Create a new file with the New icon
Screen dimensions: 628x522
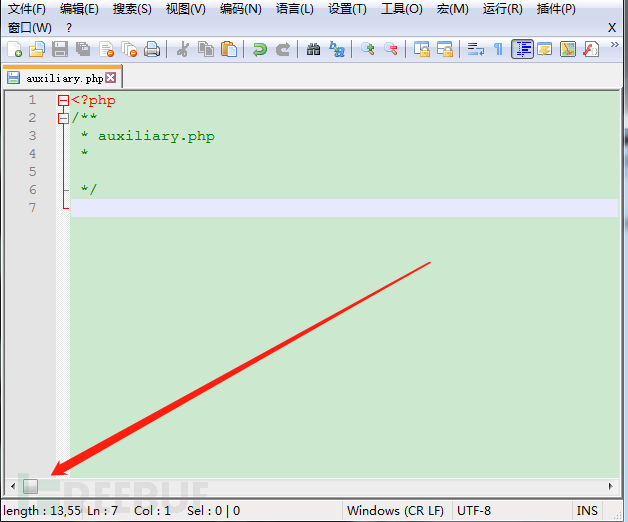[14, 50]
